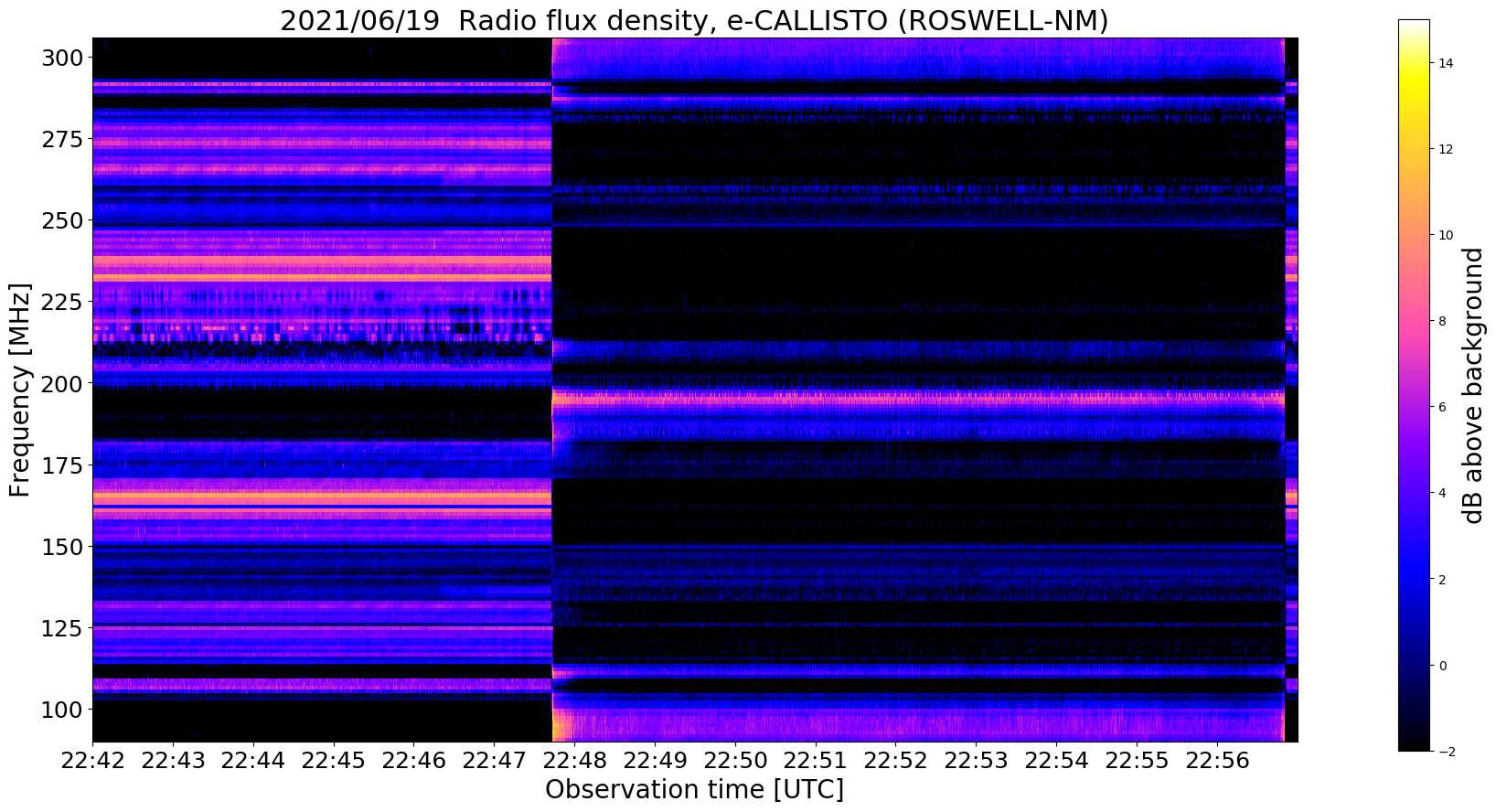Click the 175 frequency tick label
Image resolution: width=1496 pixels, height=812 pixels.
click(x=62, y=465)
